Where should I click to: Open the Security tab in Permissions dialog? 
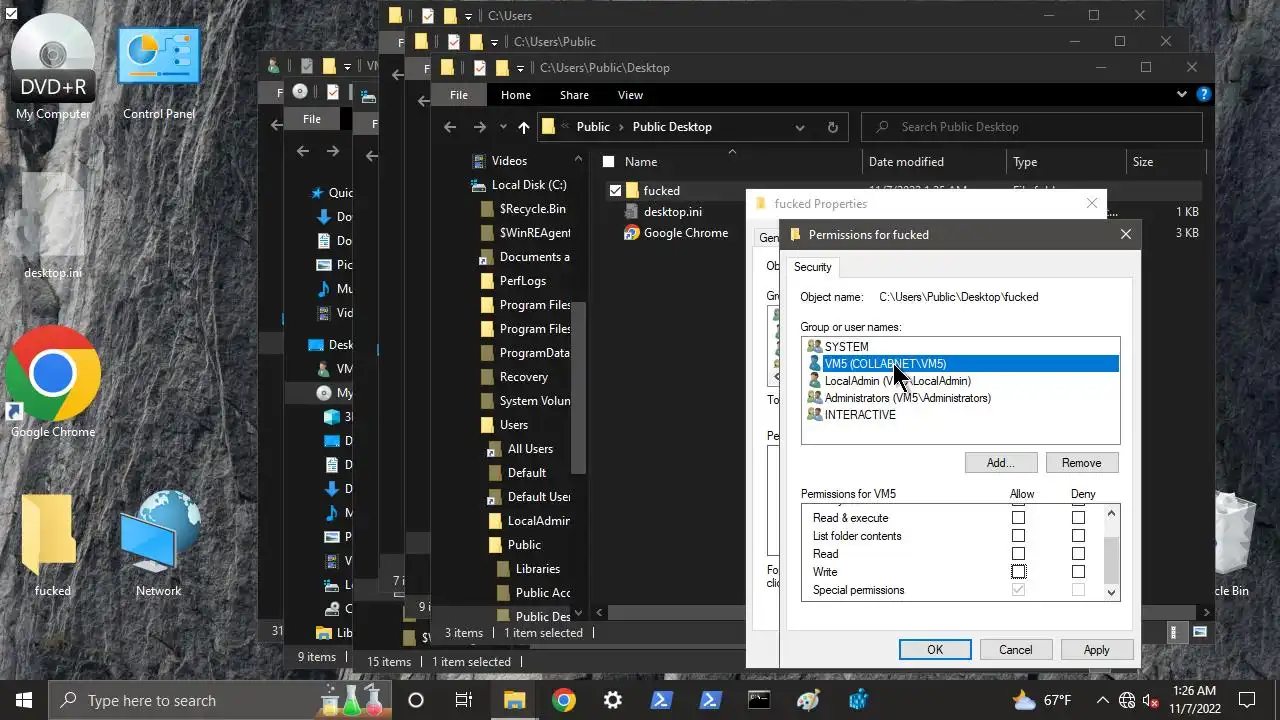point(812,267)
